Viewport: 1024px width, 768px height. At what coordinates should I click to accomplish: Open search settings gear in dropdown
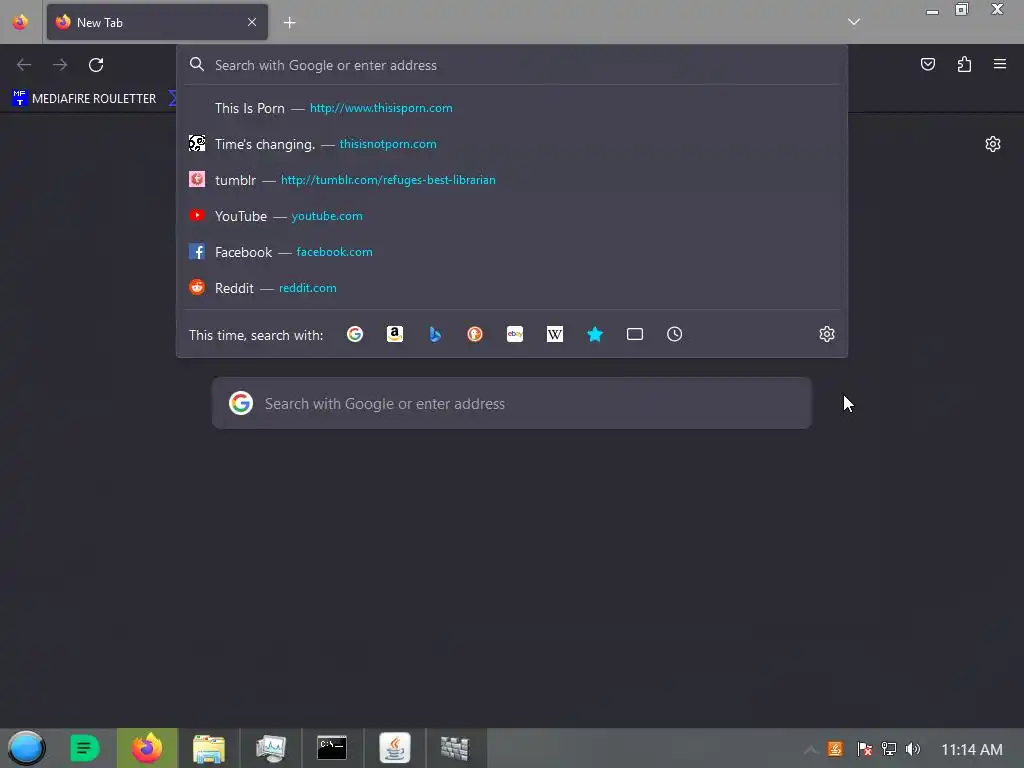827,334
